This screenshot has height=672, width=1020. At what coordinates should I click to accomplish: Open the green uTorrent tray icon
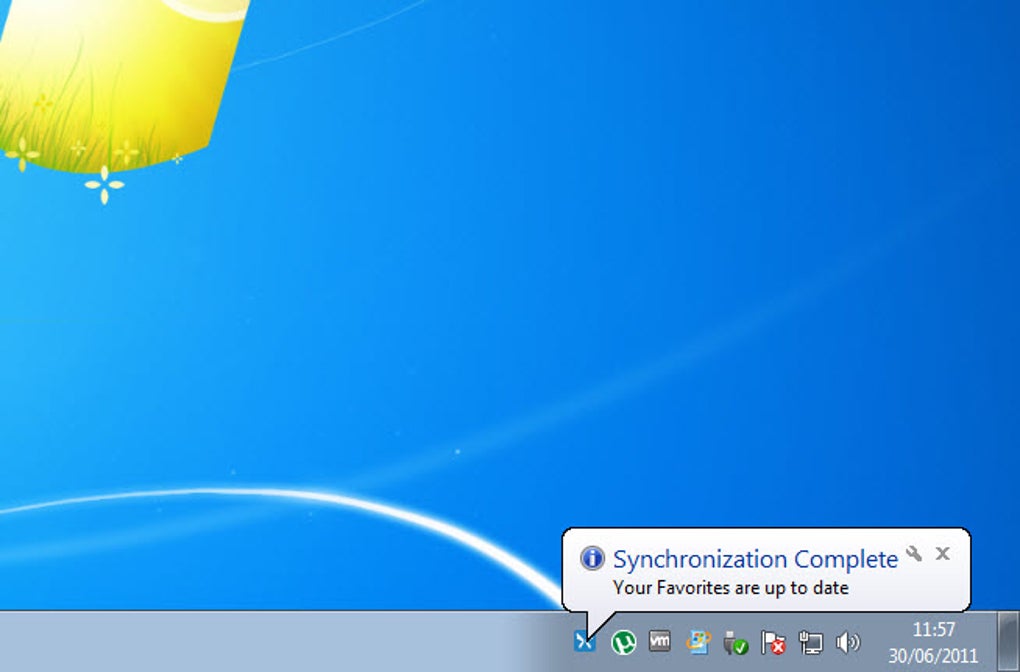click(623, 643)
